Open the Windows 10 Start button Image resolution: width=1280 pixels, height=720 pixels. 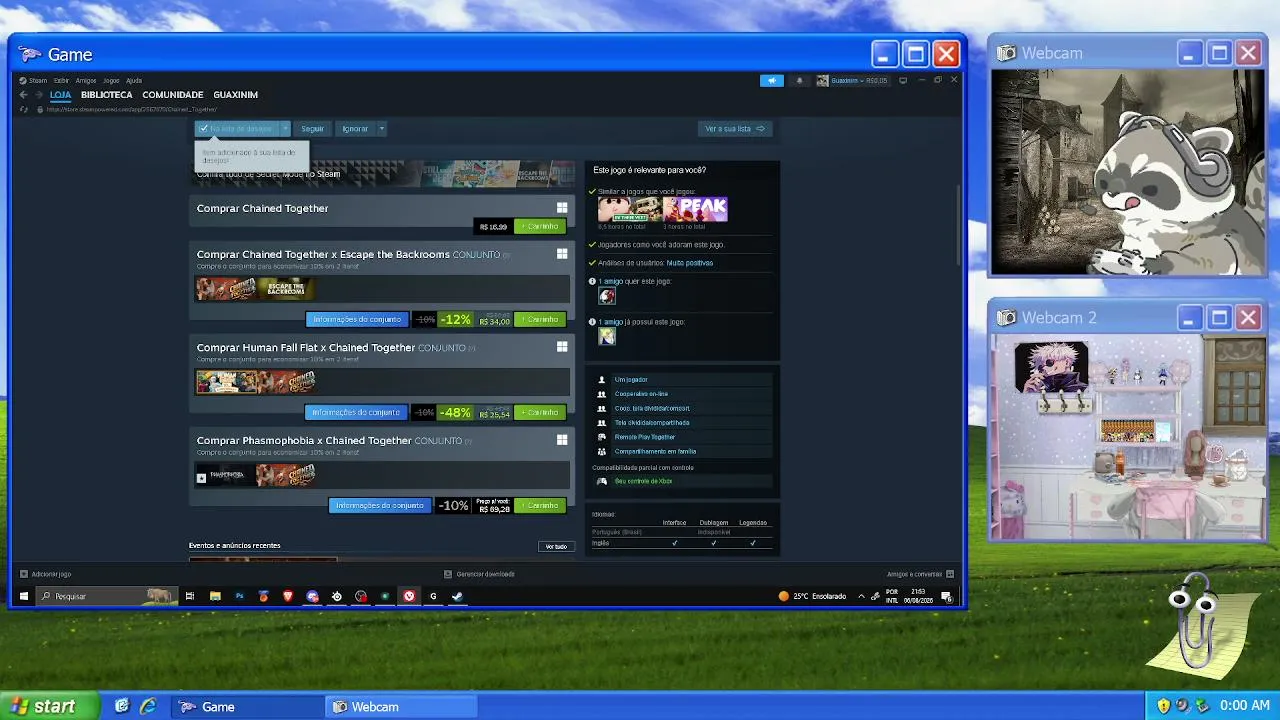23,596
